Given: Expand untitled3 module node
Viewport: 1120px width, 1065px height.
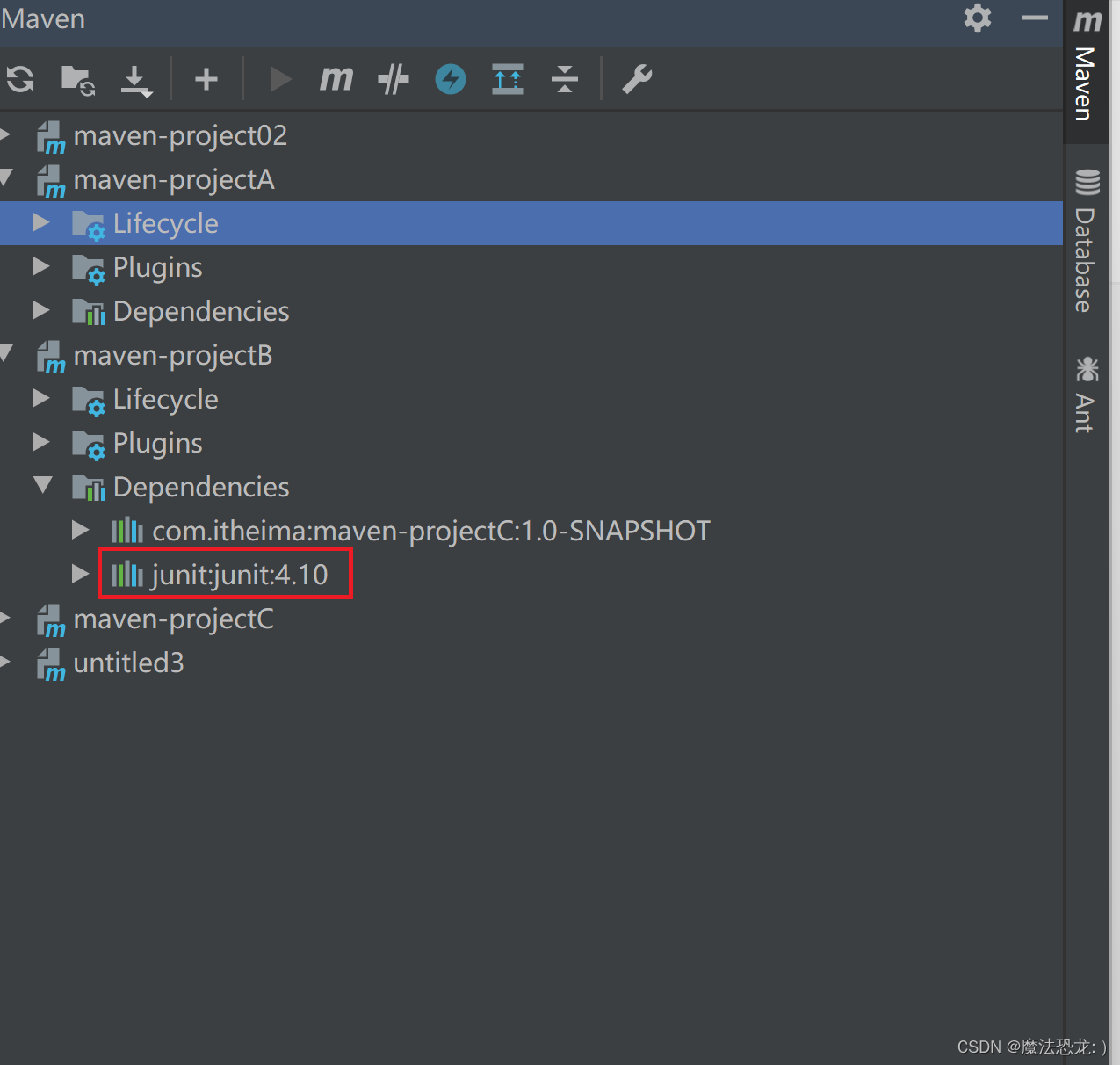Looking at the screenshot, I should (x=5, y=662).
